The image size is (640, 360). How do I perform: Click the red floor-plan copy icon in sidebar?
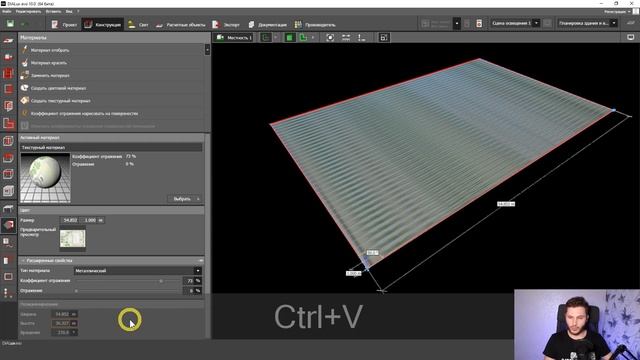[x=8, y=106]
